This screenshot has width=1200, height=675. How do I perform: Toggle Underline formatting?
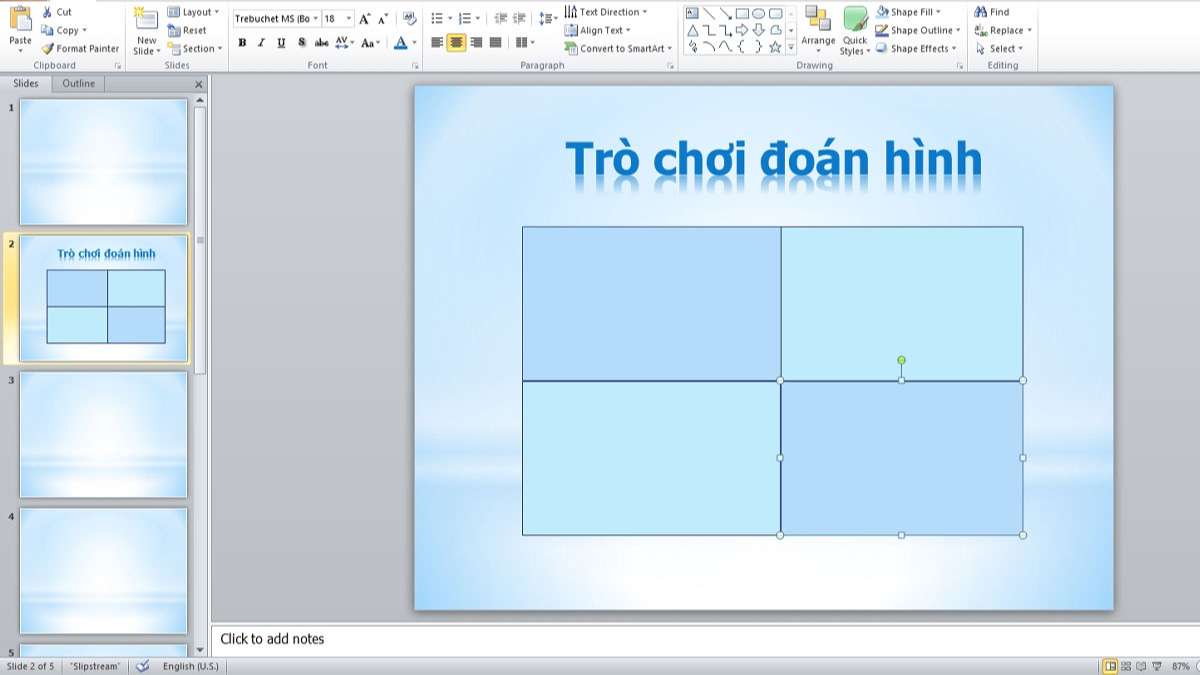(x=281, y=43)
